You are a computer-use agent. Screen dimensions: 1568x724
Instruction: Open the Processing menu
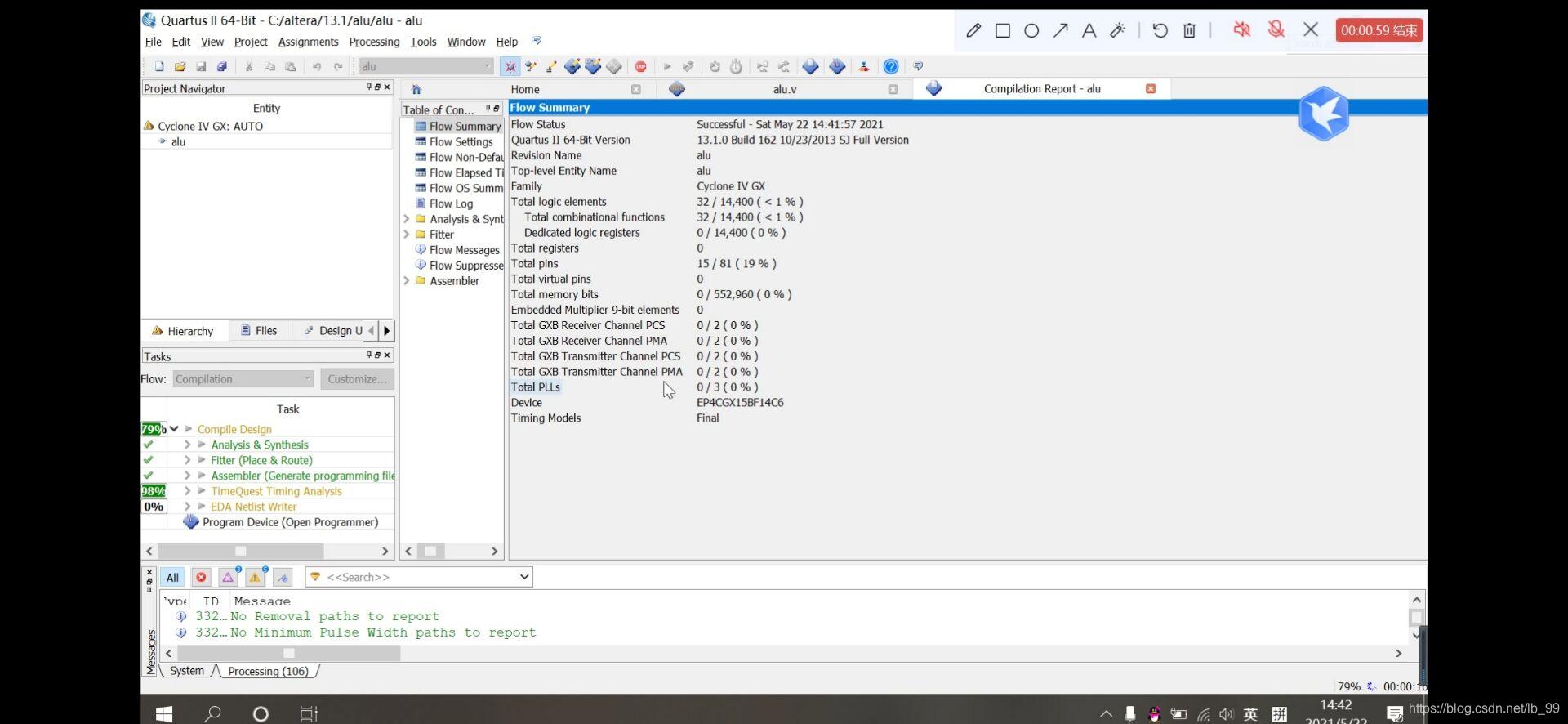pos(374,42)
